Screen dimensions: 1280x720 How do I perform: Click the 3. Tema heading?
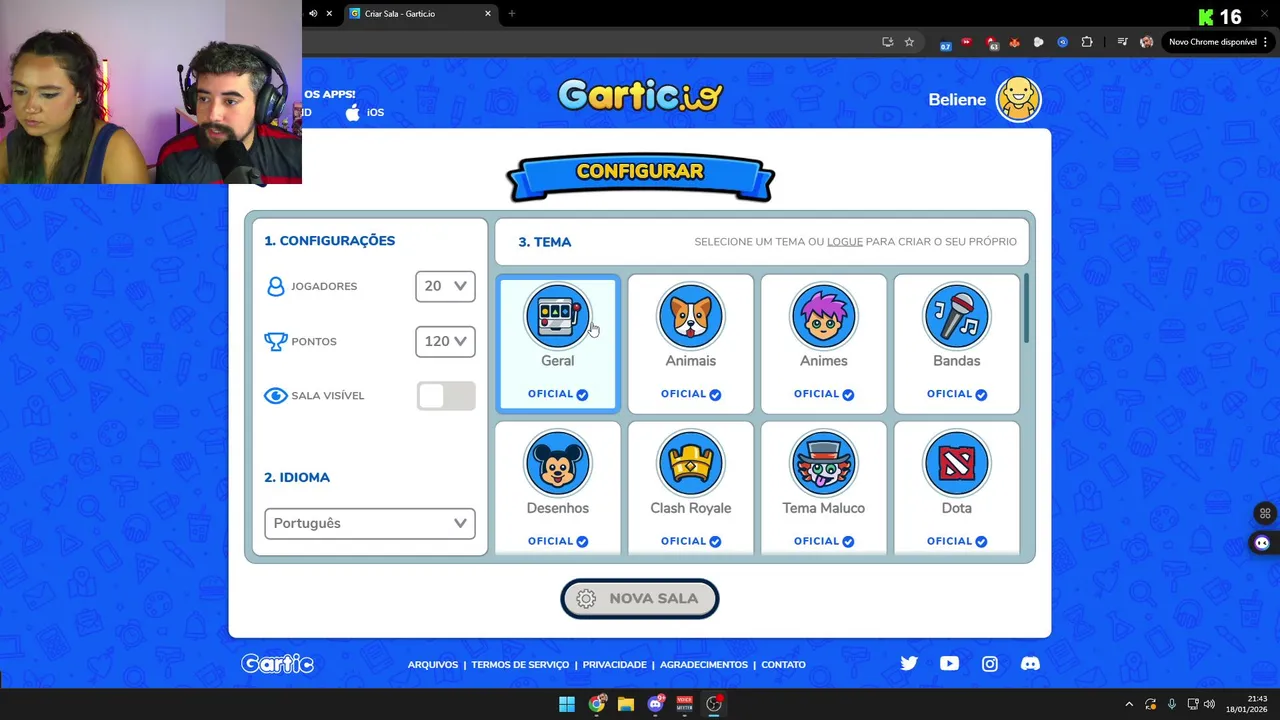[544, 242]
